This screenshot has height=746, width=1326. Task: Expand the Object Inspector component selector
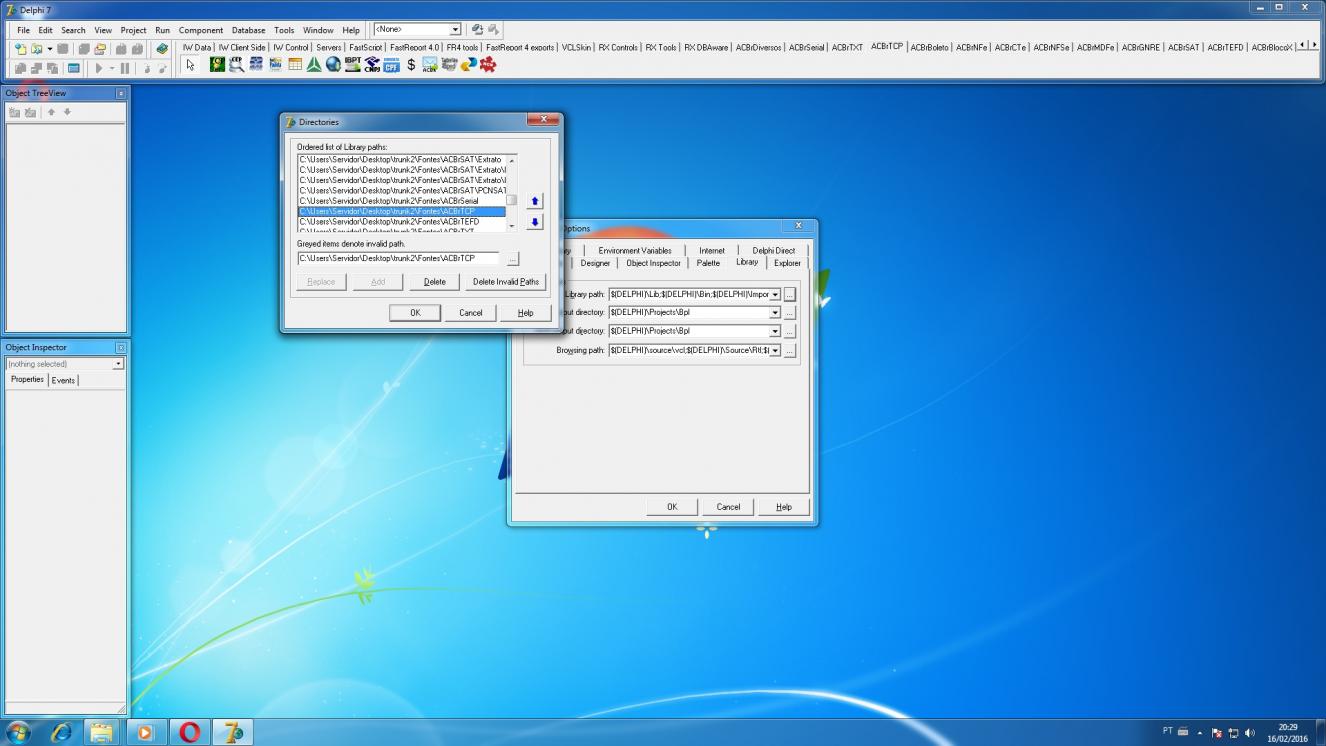(x=118, y=364)
